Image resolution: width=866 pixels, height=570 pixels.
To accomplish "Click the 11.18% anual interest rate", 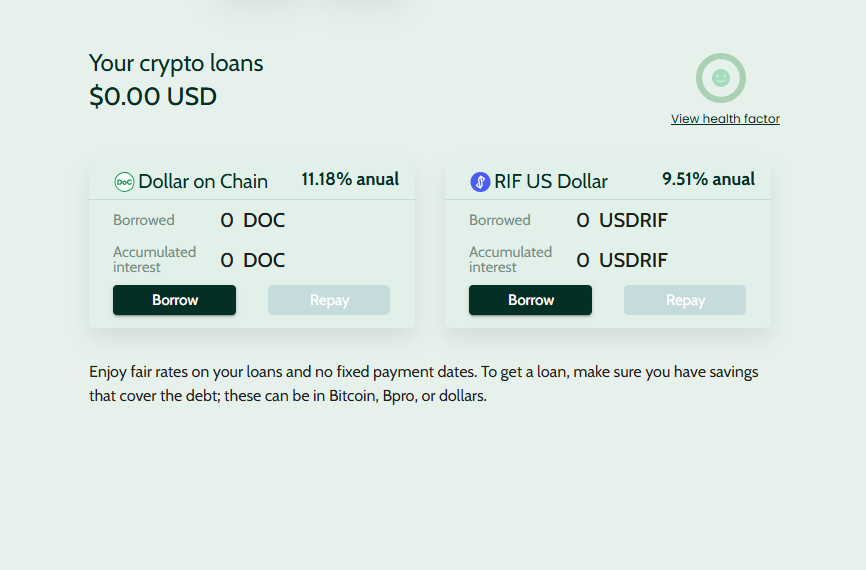I will [350, 180].
